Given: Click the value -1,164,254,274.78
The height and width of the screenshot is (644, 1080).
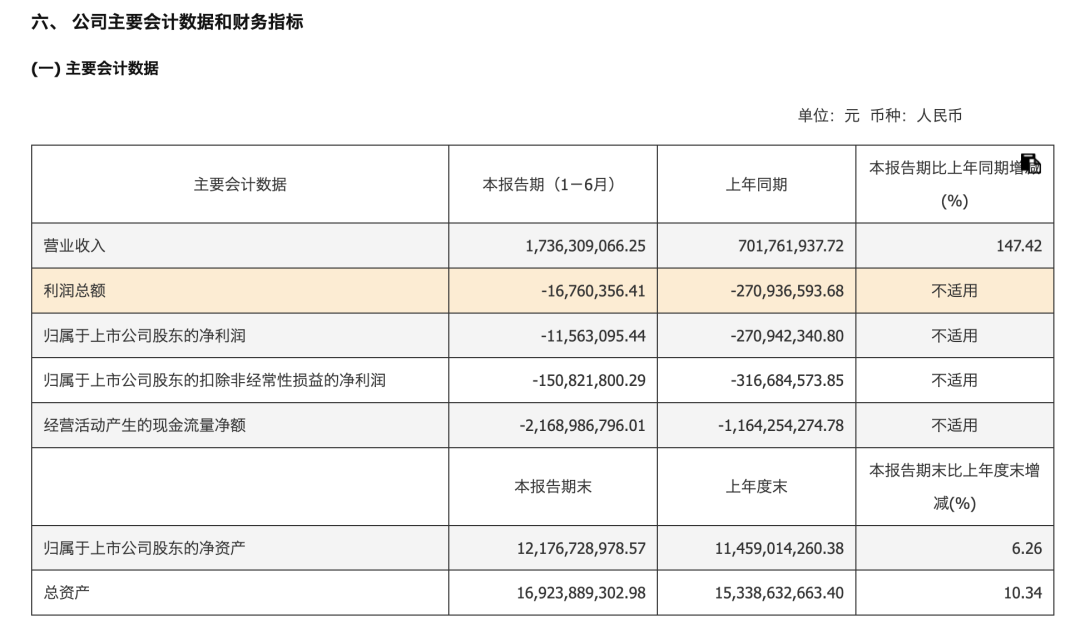Looking at the screenshot, I should pyautogui.click(x=781, y=425).
